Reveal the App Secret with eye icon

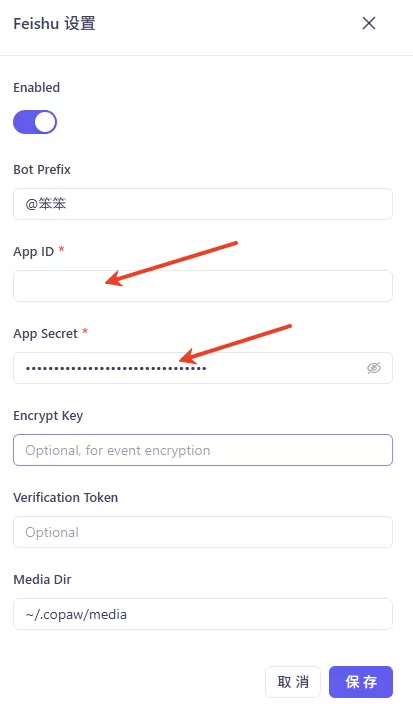coord(374,368)
